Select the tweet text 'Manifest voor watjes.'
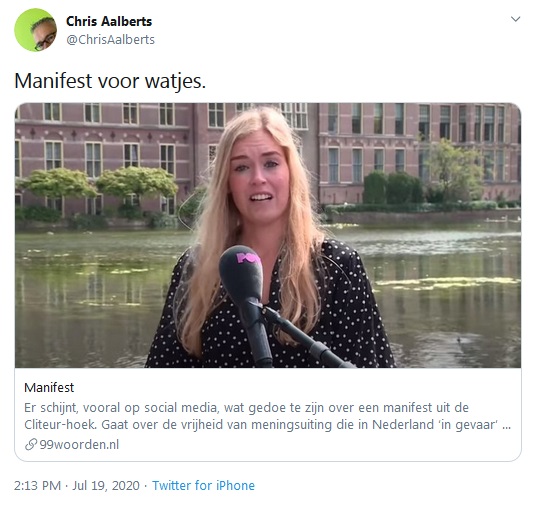The width and height of the screenshot is (535, 506). click(110, 82)
